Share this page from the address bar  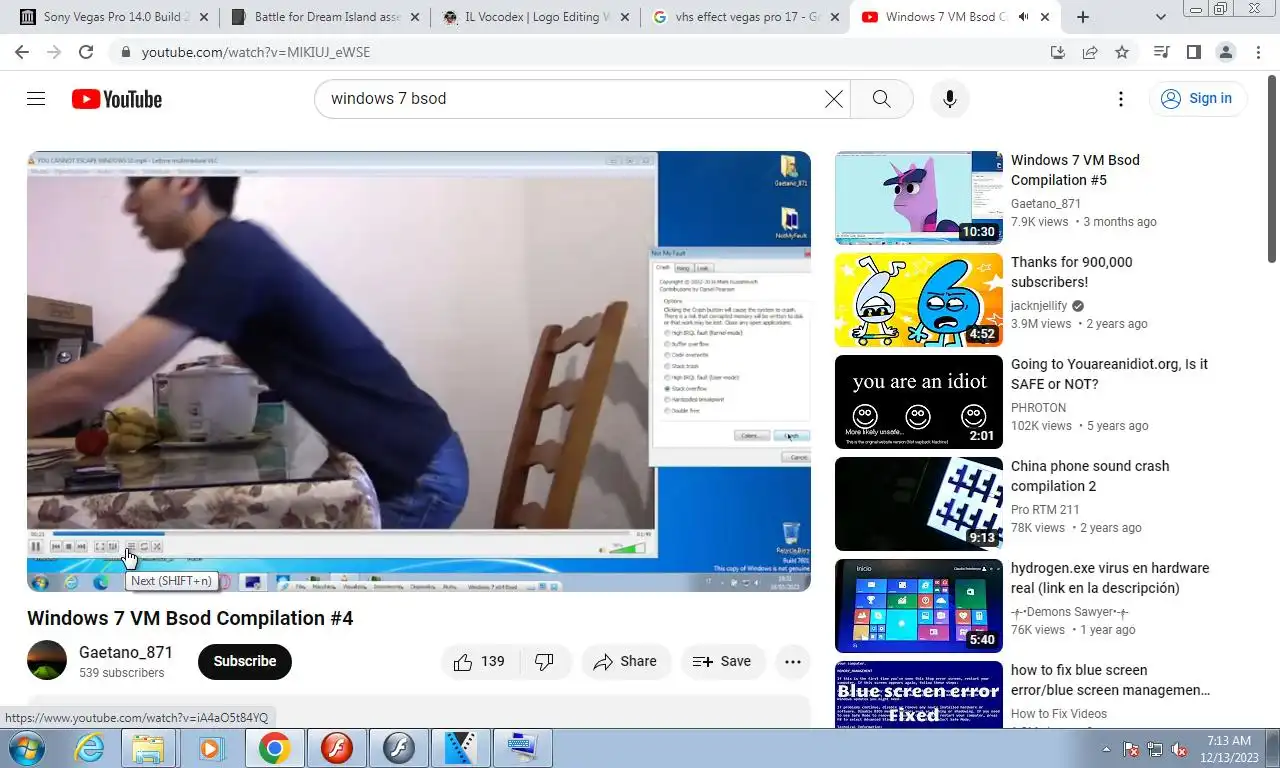1090,52
